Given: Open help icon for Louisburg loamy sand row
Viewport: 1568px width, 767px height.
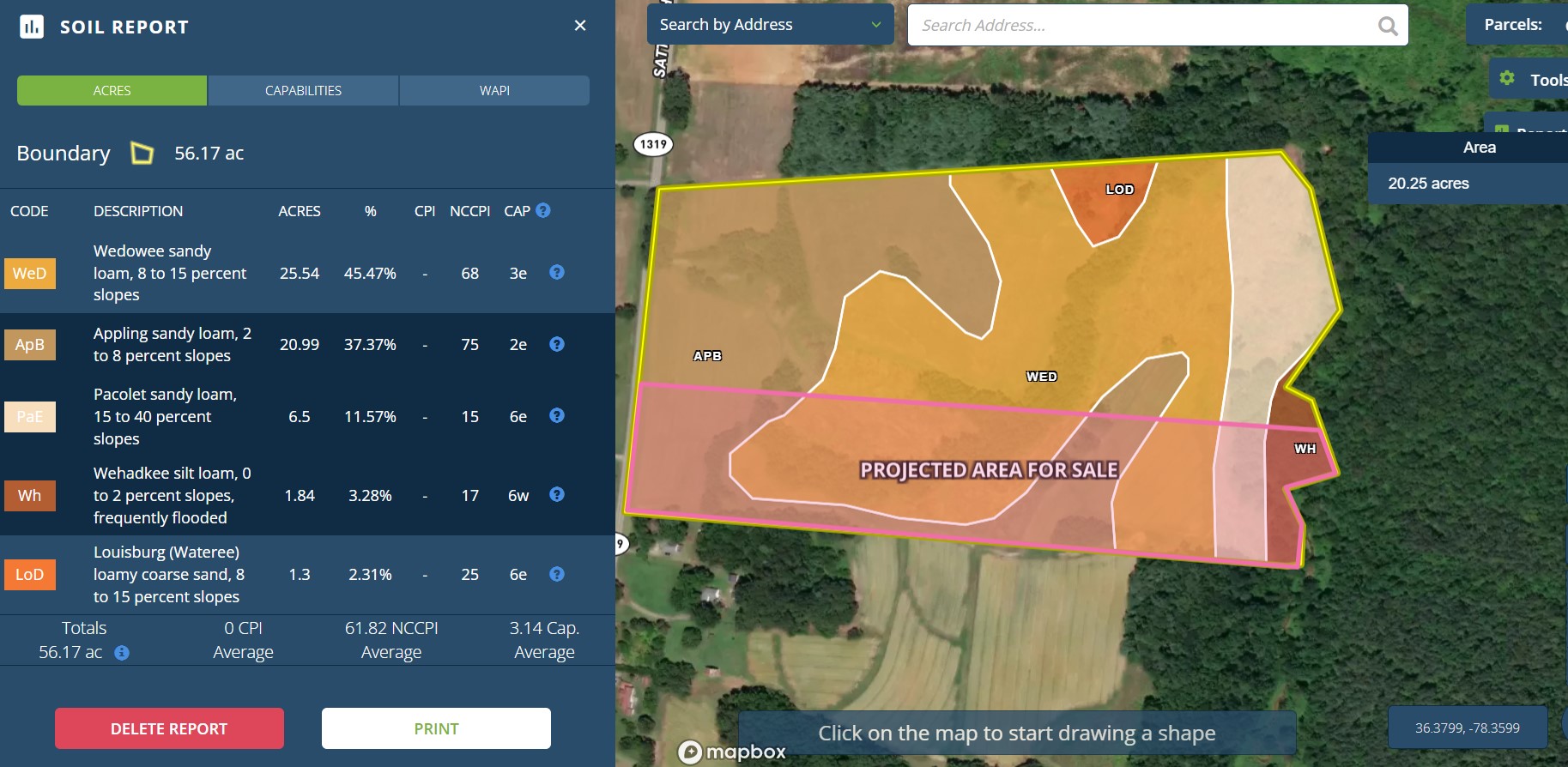Looking at the screenshot, I should [557, 574].
